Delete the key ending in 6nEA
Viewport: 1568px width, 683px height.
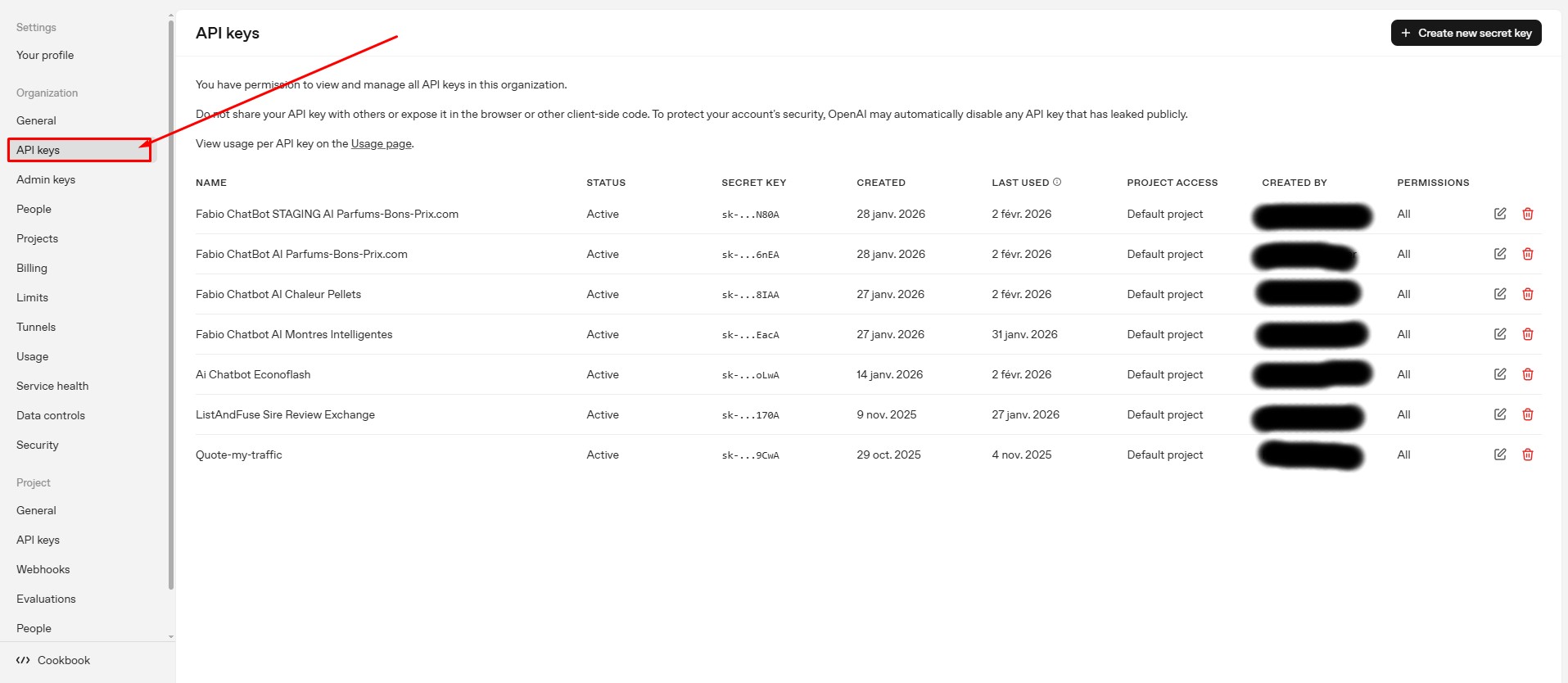tap(1528, 254)
